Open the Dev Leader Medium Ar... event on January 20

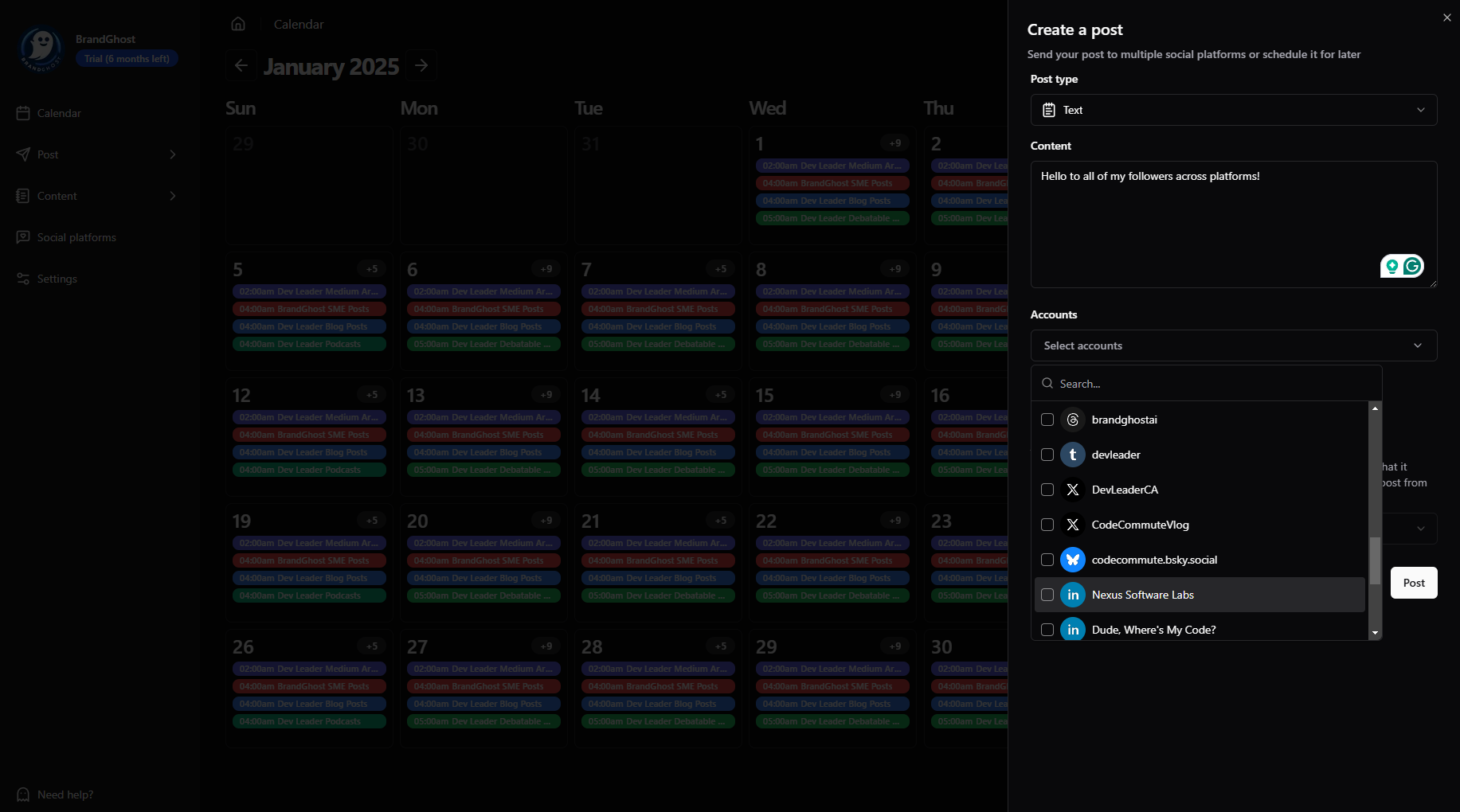click(483, 543)
